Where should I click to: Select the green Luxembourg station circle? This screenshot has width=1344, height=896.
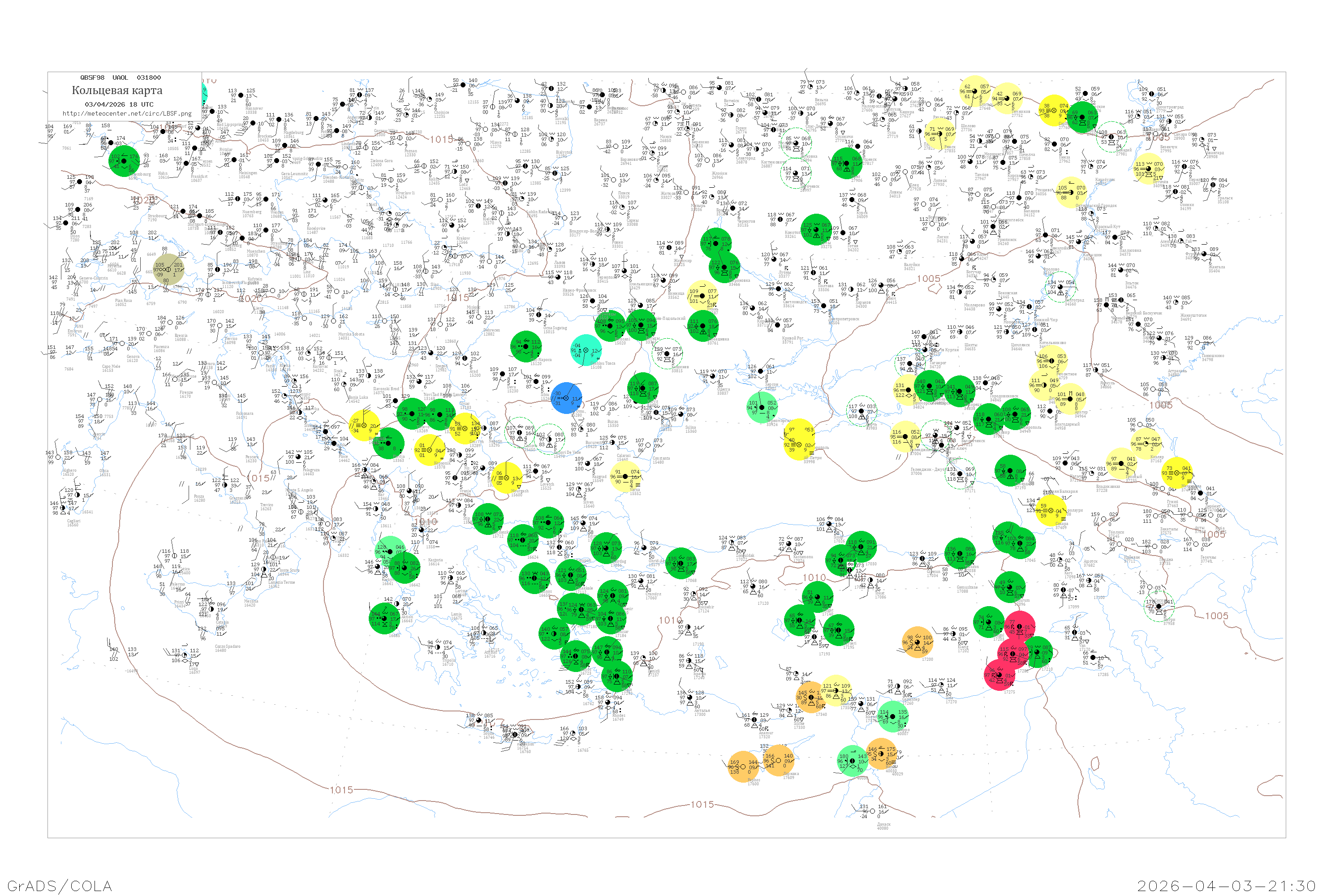pos(124,160)
